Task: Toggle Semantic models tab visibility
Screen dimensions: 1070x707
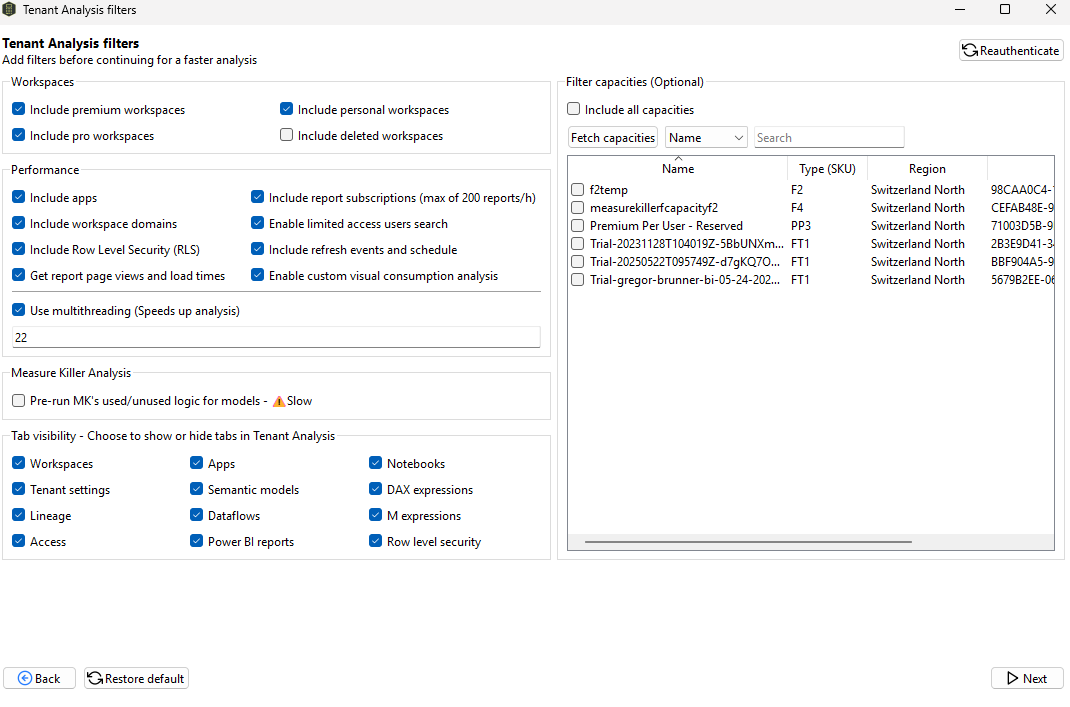Action: [x=197, y=489]
